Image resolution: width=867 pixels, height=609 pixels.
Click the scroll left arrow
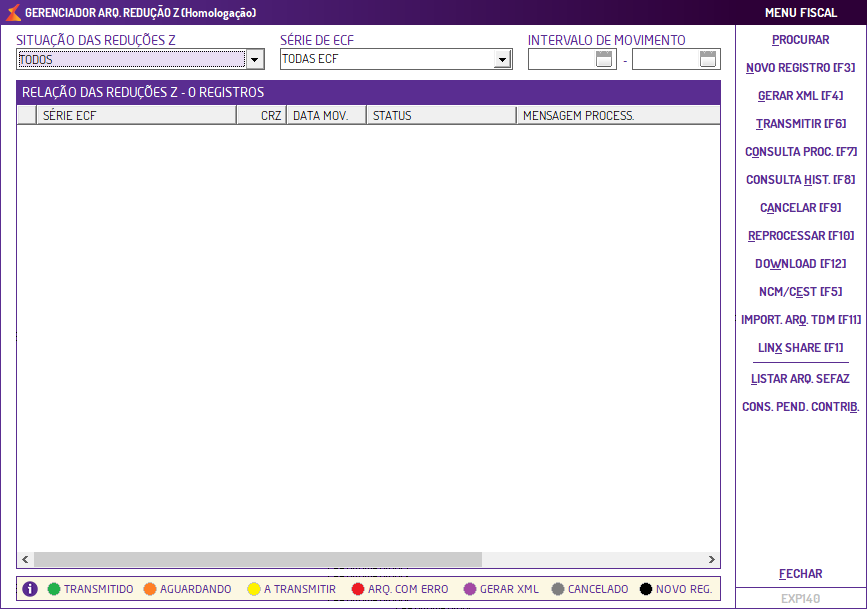25,559
